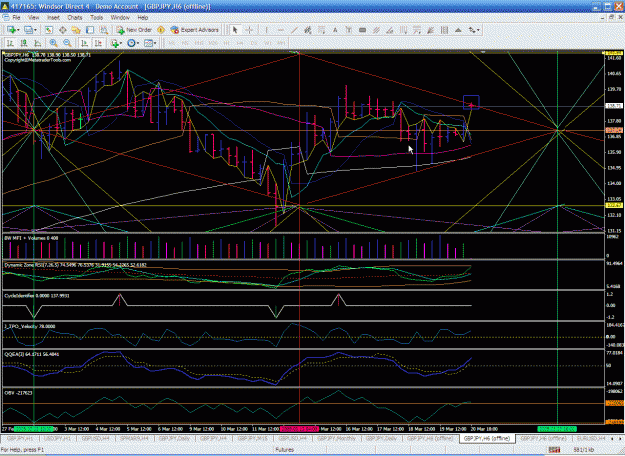Click the red date marker on time axis
The image size is (625, 456).
[299, 429]
